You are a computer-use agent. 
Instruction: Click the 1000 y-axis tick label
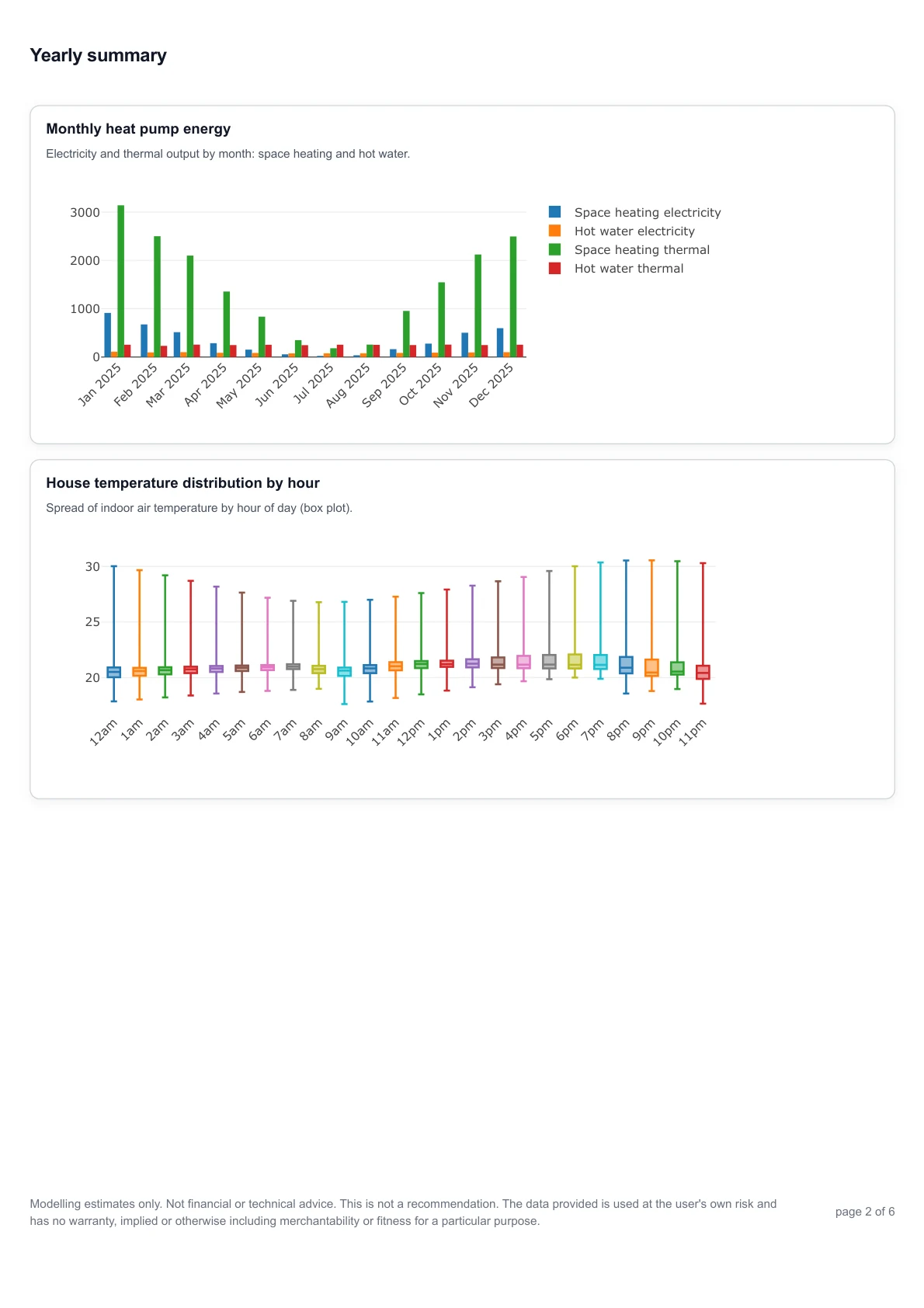tap(85, 308)
